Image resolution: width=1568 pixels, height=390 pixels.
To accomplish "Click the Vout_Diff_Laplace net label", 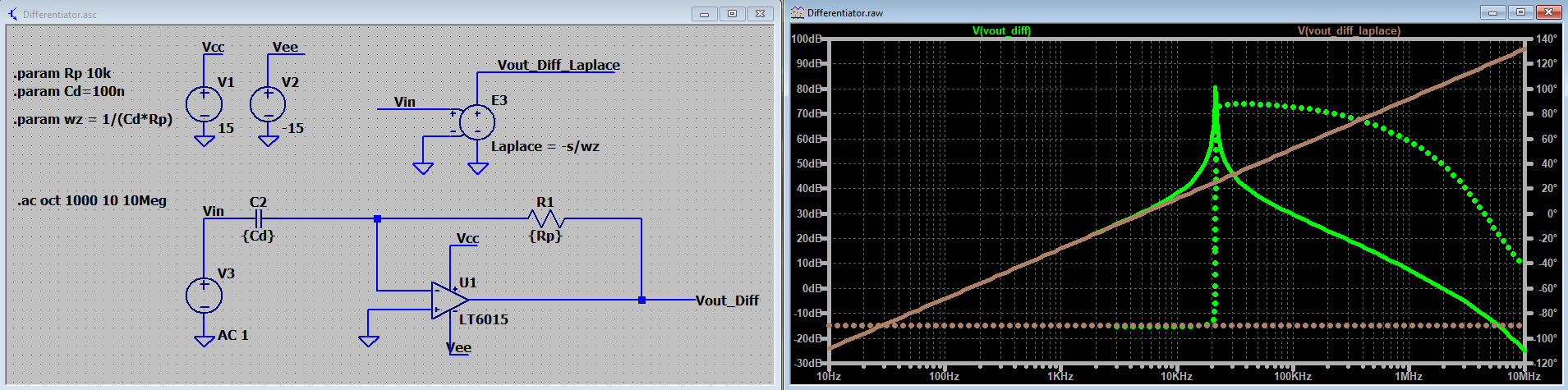I will [559, 65].
